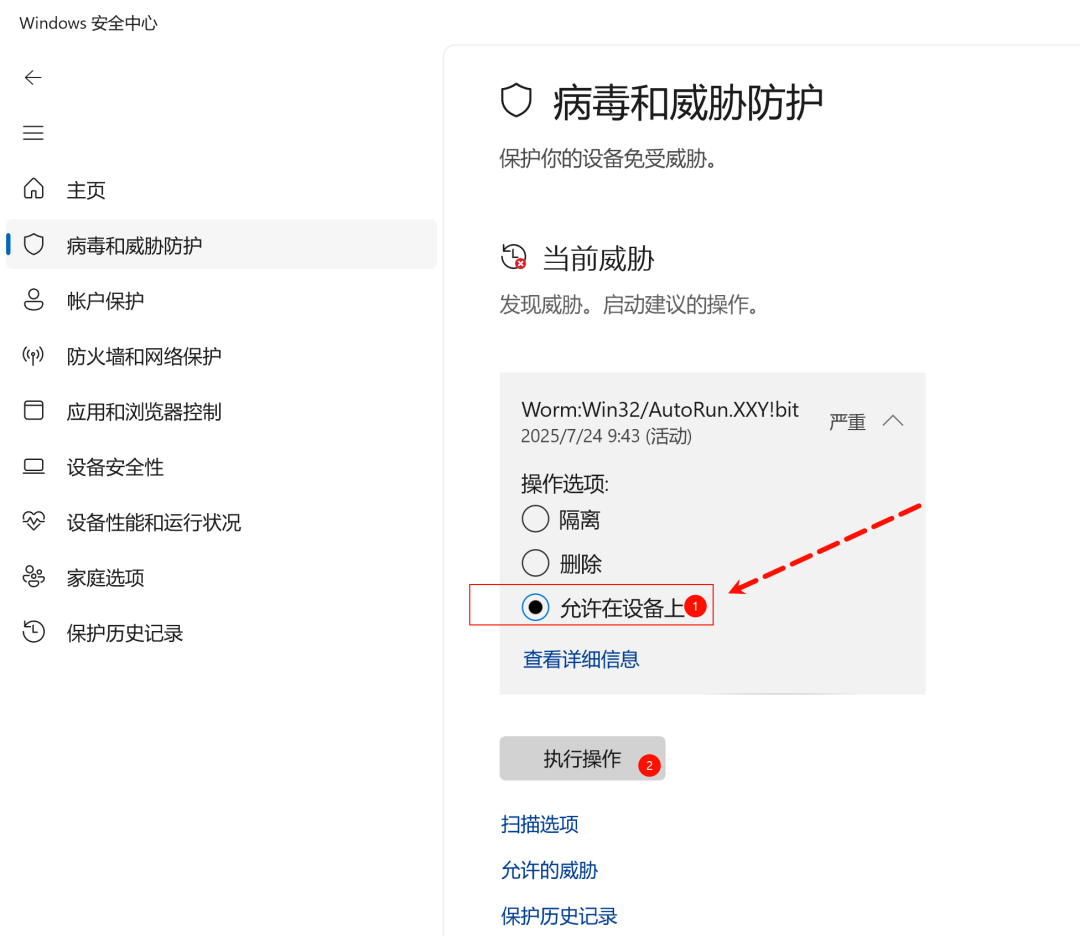The image size is (1080, 936).
Task: Click the antenna icon beside 防火墙和网络保护
Action: [33, 355]
